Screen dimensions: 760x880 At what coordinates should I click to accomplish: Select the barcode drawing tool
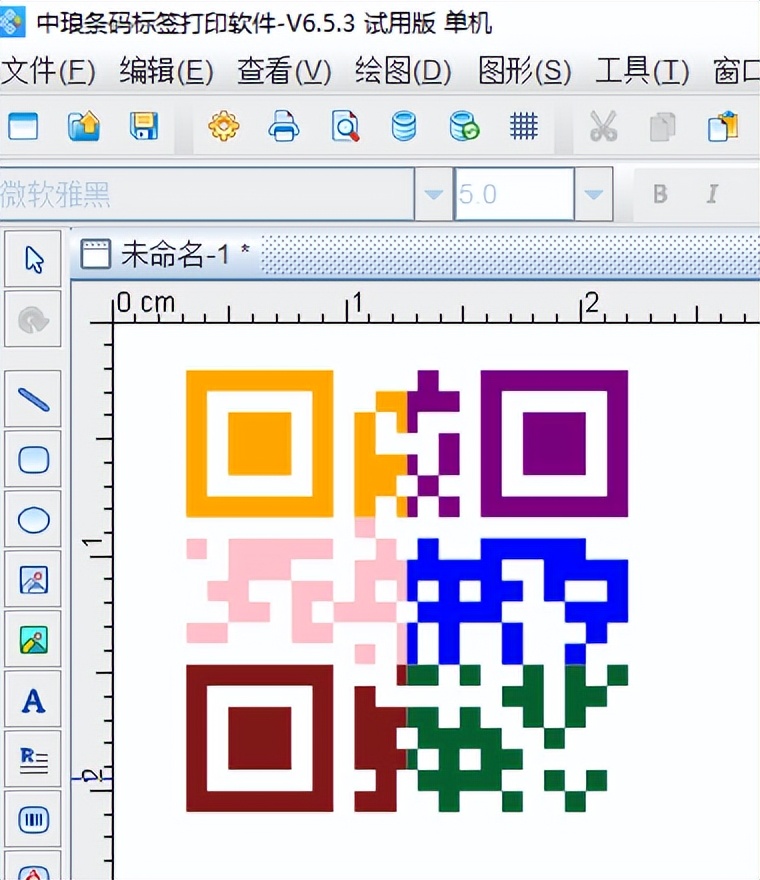33,819
